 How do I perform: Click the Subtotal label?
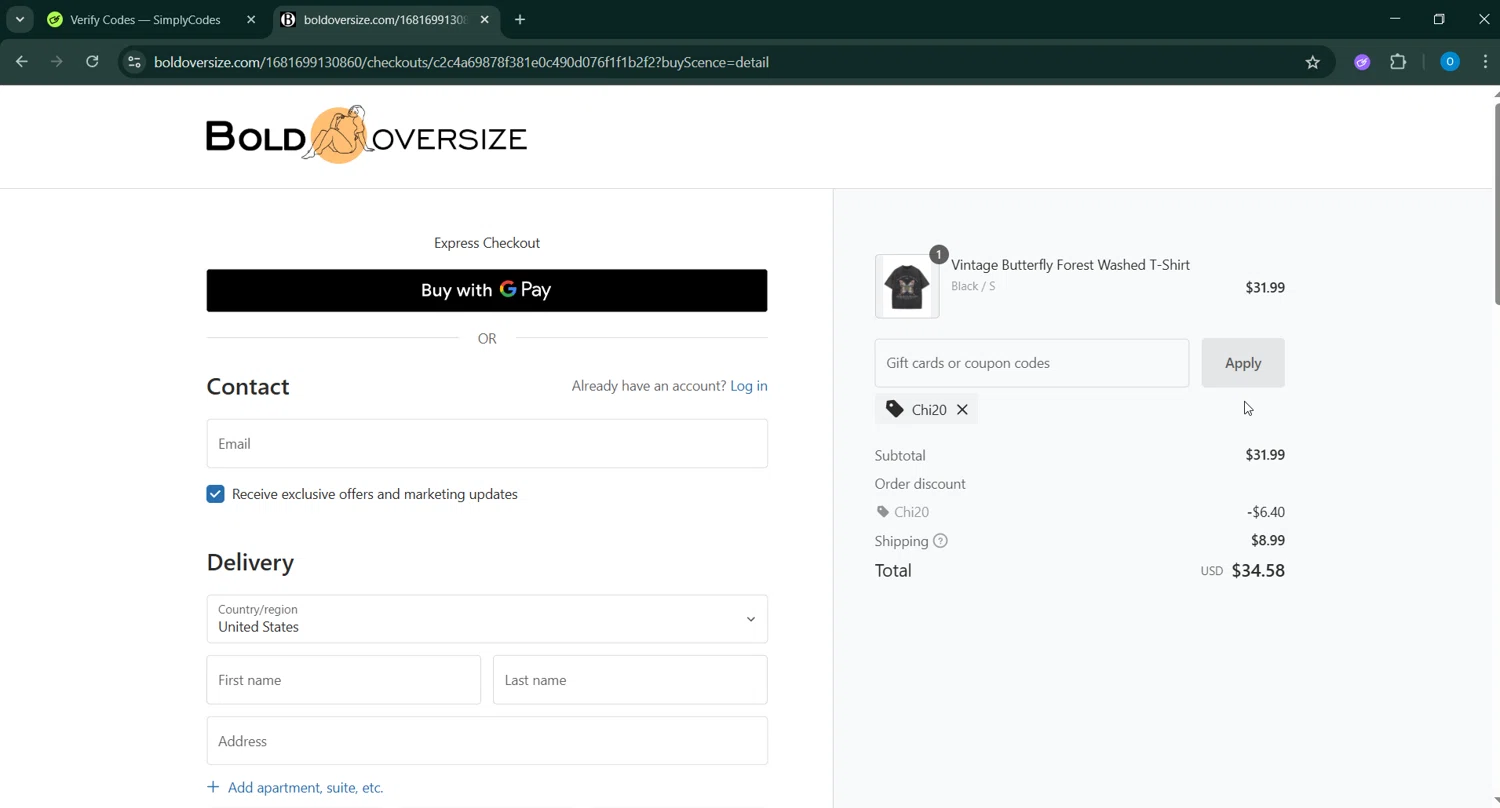[900, 455]
